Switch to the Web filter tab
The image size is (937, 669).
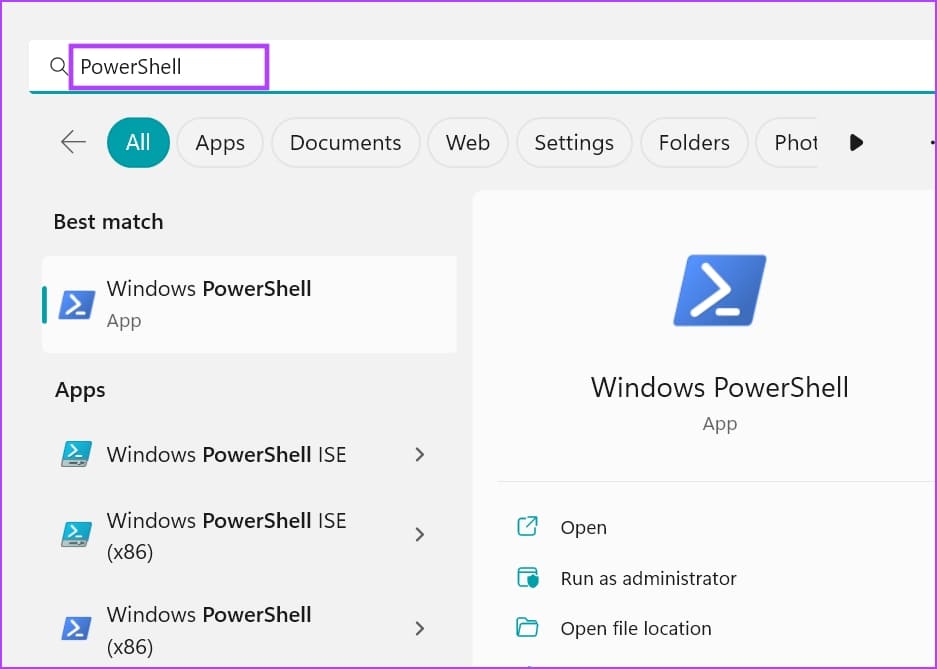coord(468,143)
